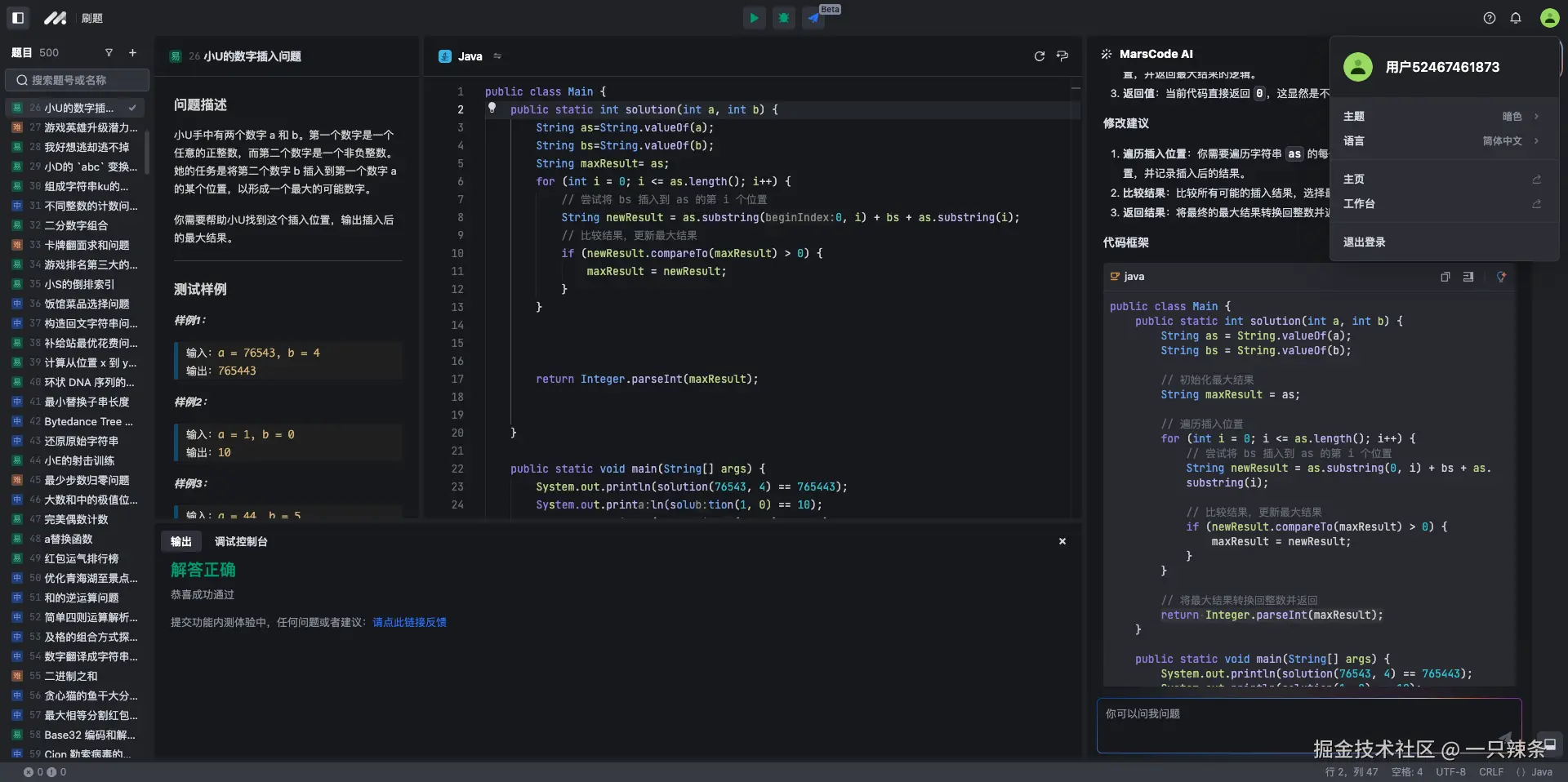Select the output tab
This screenshot has width=1568, height=782.
[x=180, y=541]
